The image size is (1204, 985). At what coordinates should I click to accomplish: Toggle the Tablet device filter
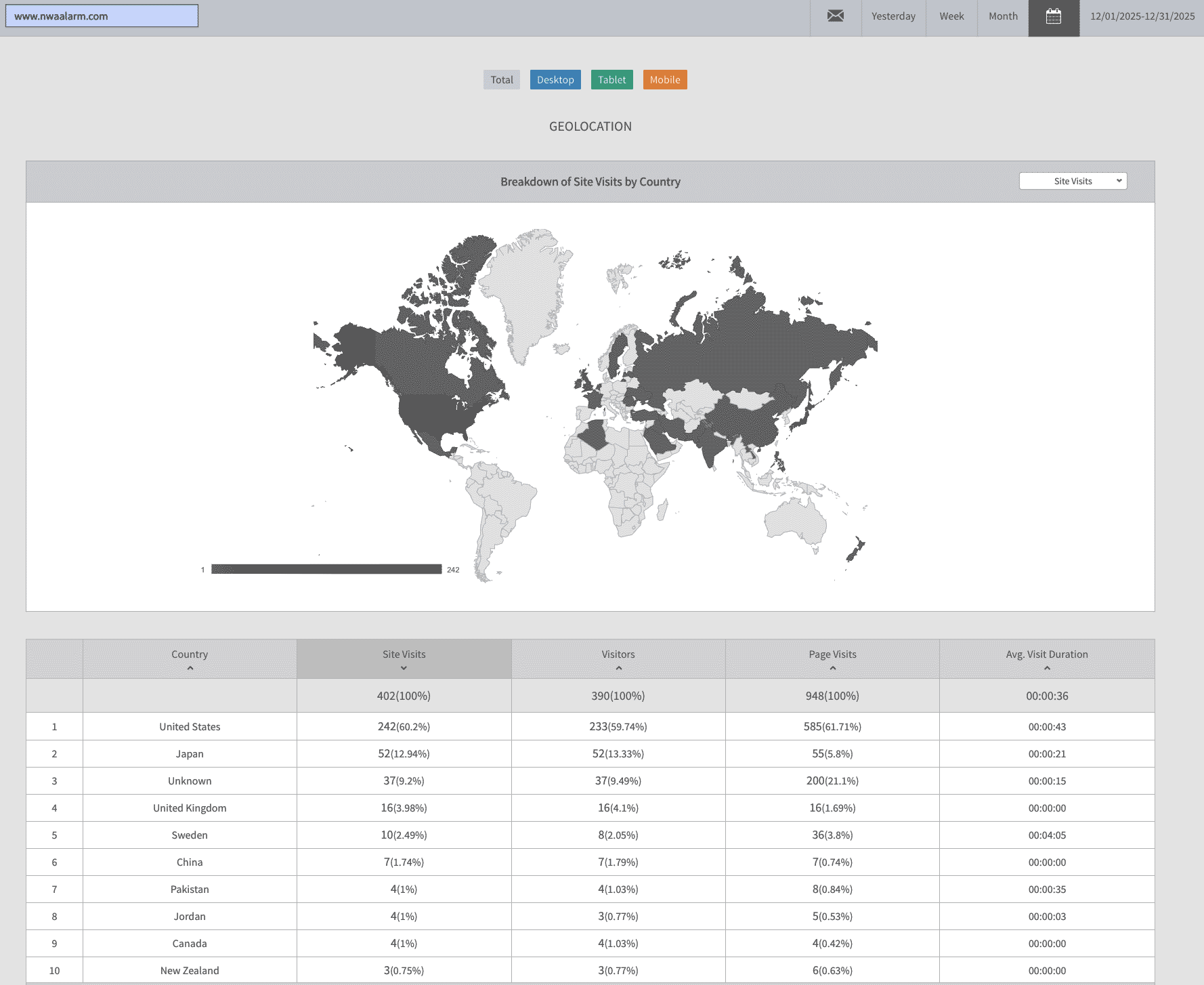[x=611, y=80]
